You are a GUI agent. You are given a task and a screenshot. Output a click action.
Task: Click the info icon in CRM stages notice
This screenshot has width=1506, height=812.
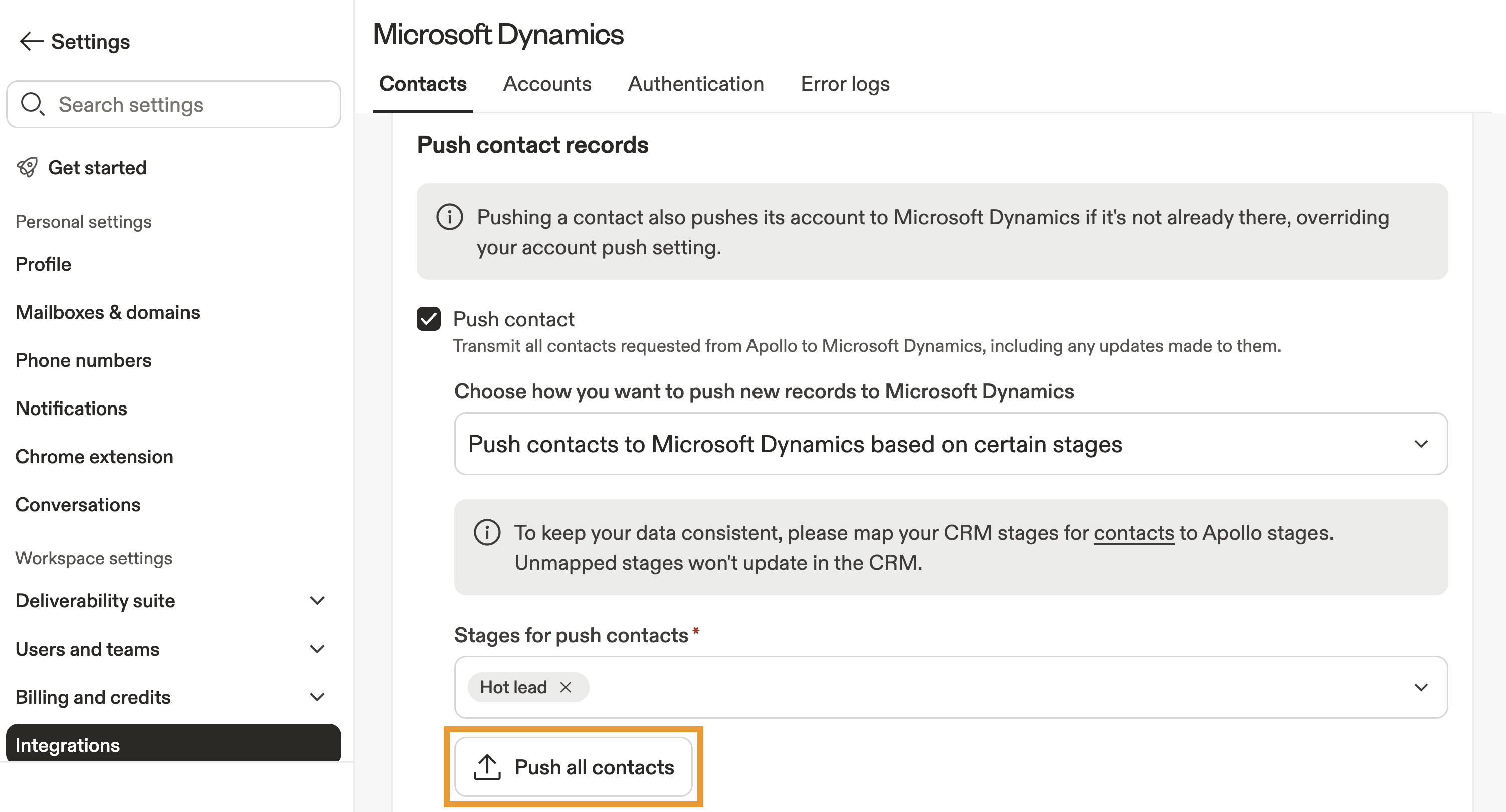486,533
